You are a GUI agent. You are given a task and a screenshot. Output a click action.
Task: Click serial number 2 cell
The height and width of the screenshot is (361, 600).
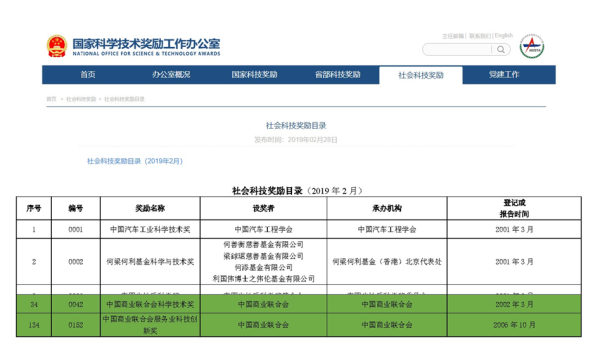pos(34,262)
